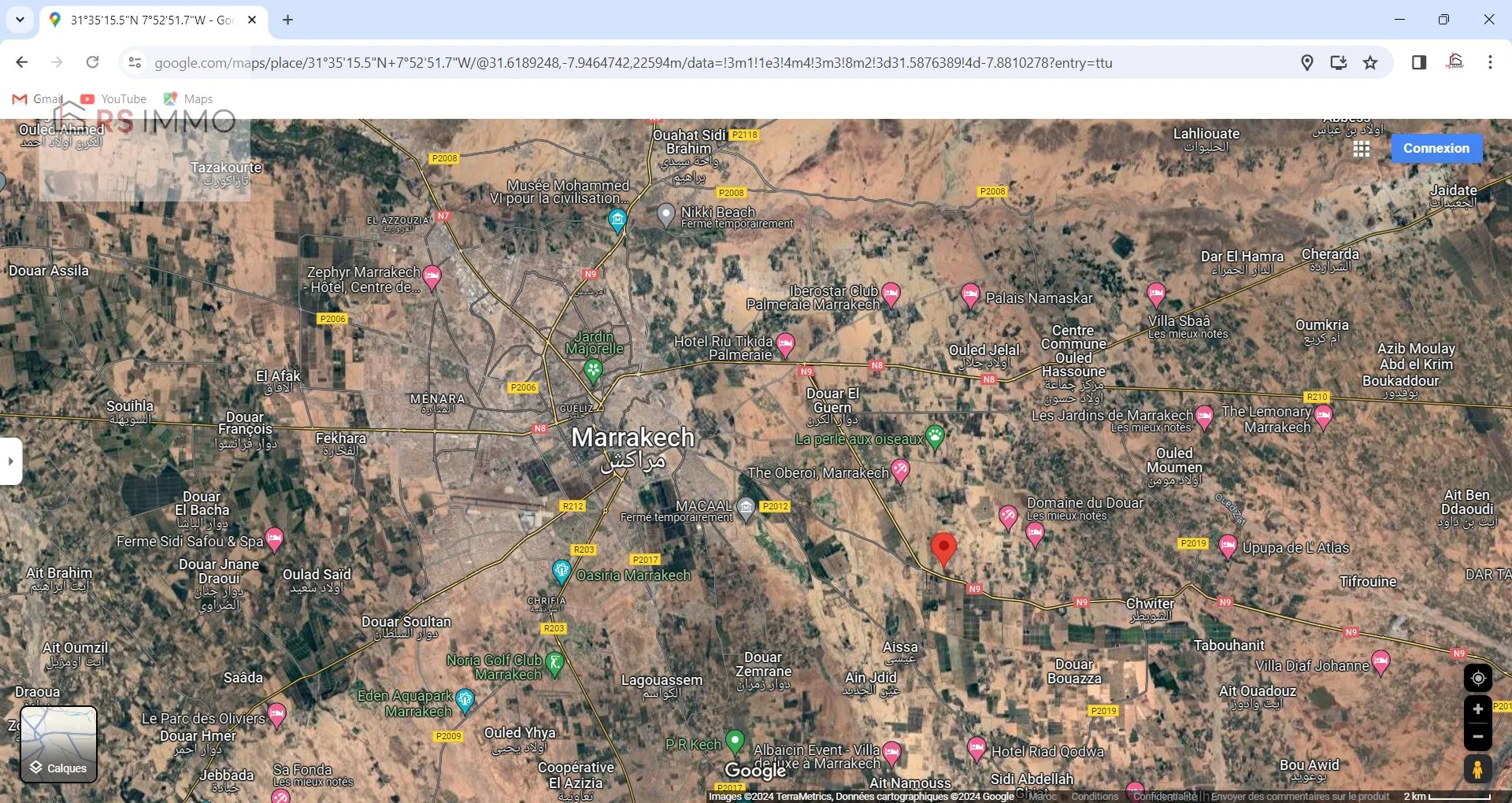This screenshot has width=1512, height=803.
Task: Select the Eden Aquapark Marrakech marker
Action: point(465,699)
